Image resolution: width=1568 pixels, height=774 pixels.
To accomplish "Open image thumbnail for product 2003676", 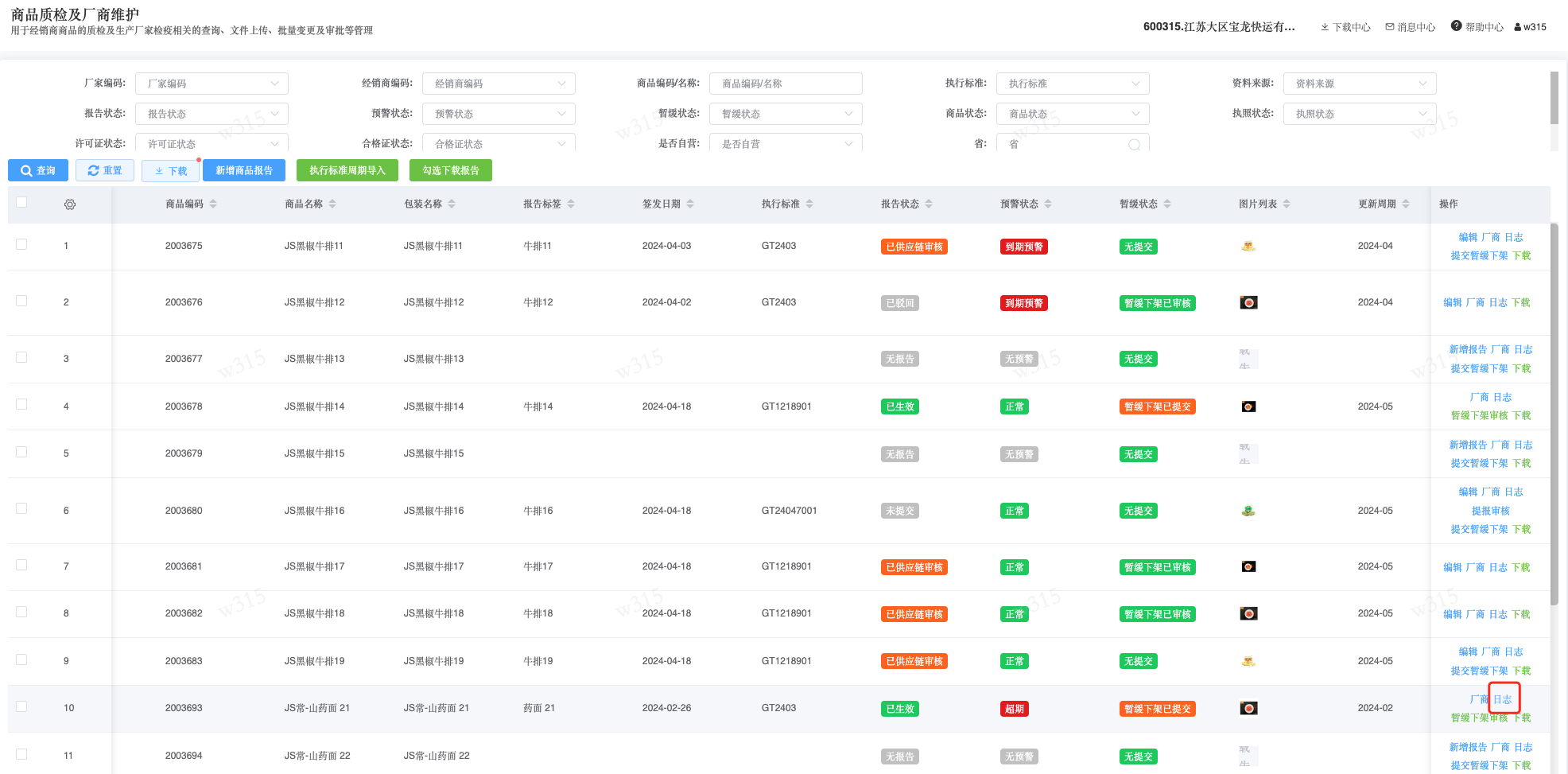I will (x=1248, y=302).
